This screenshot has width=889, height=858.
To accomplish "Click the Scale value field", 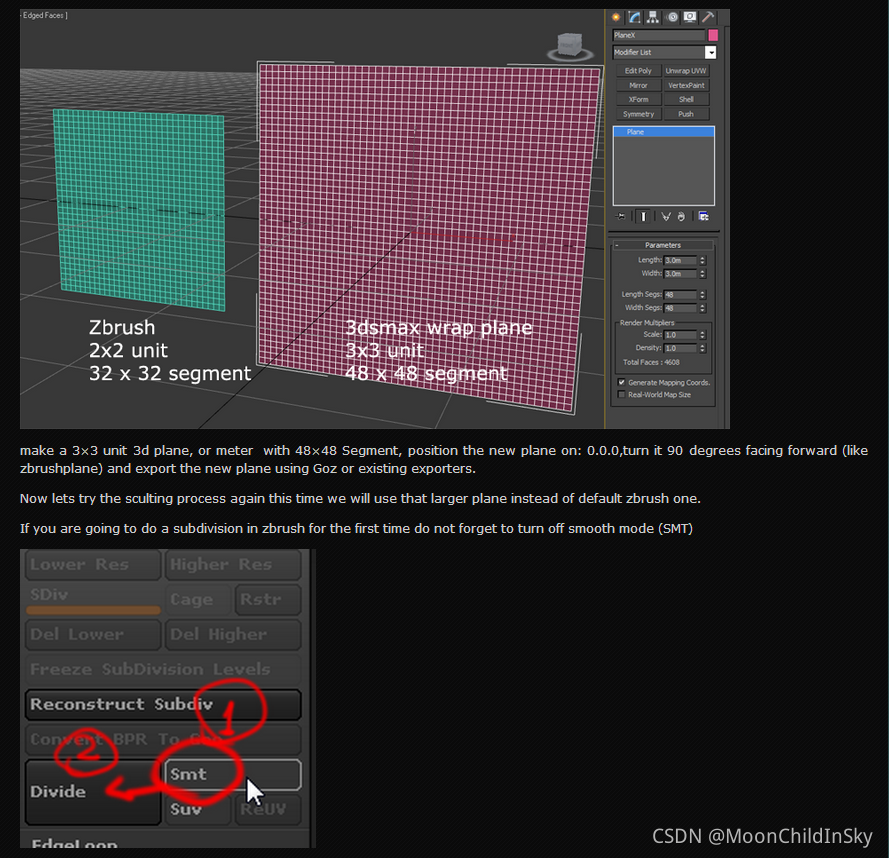I will click(x=680, y=335).
